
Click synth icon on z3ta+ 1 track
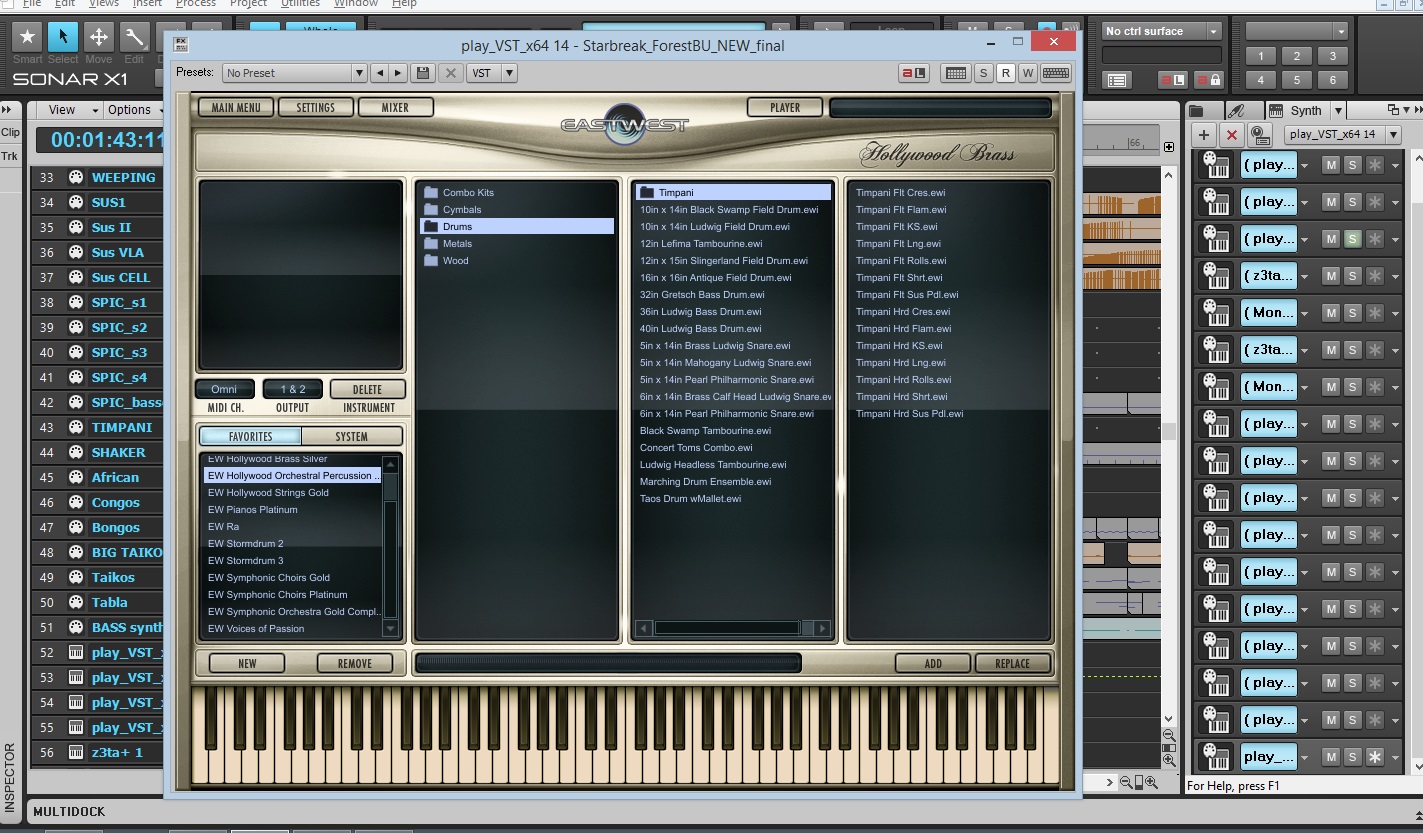75,752
